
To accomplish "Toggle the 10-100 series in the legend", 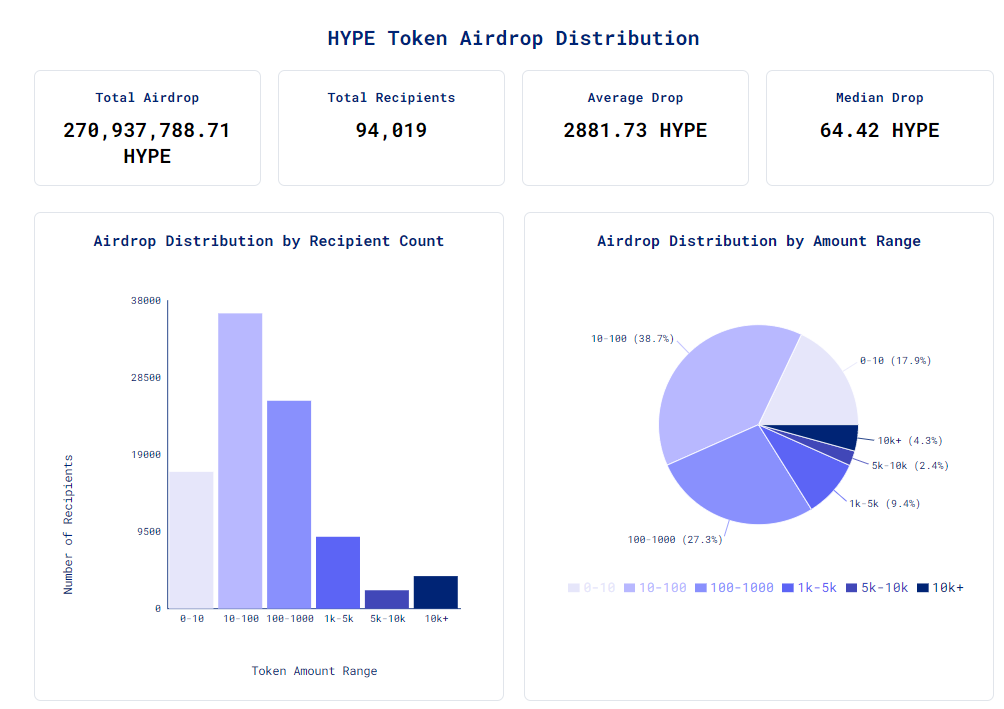I will [x=655, y=588].
